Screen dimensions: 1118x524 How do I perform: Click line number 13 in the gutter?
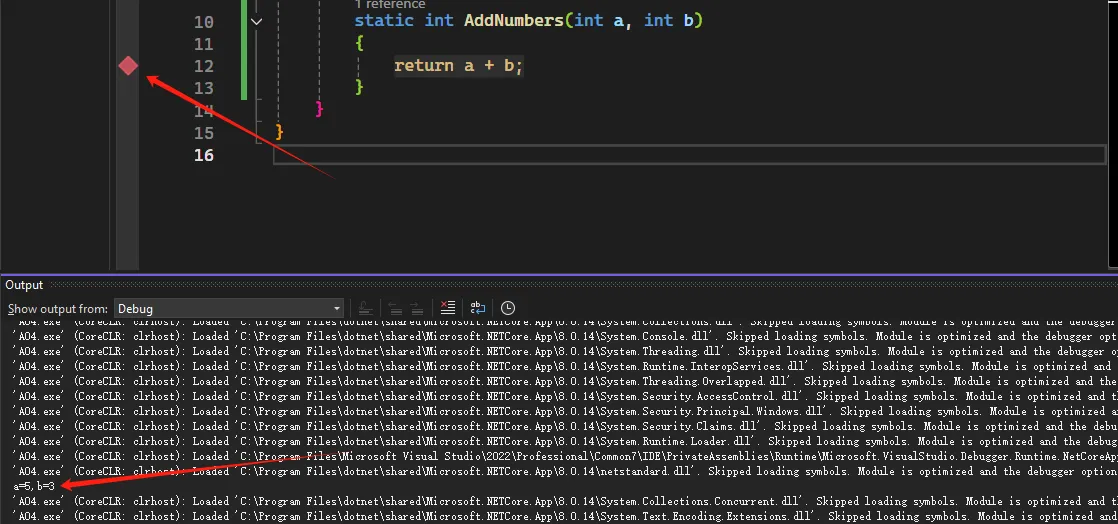203,88
